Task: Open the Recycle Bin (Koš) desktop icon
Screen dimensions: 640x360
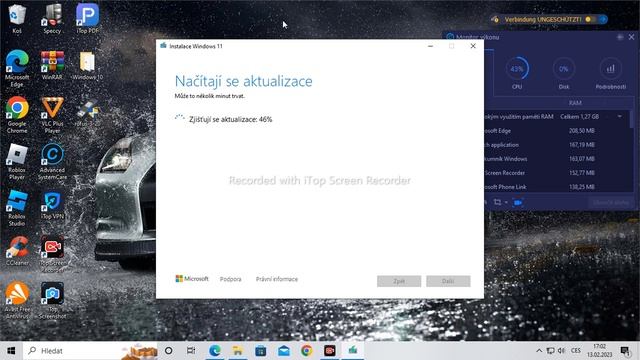Action: point(17,17)
